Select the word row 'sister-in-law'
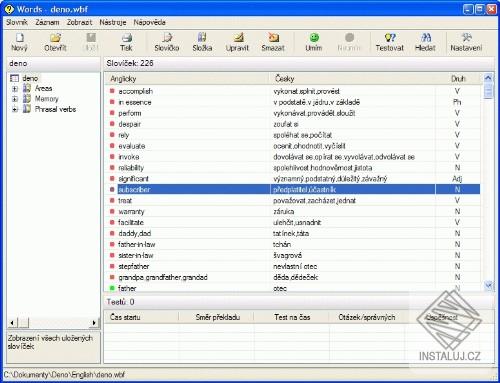500x383 pixels. point(293,255)
